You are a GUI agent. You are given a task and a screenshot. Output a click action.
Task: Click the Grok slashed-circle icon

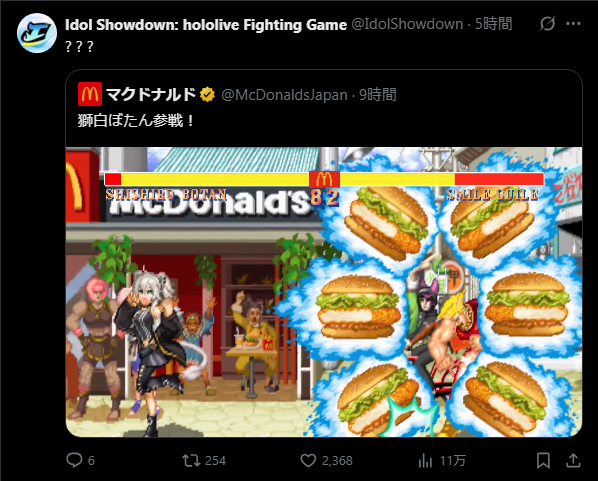point(547,24)
